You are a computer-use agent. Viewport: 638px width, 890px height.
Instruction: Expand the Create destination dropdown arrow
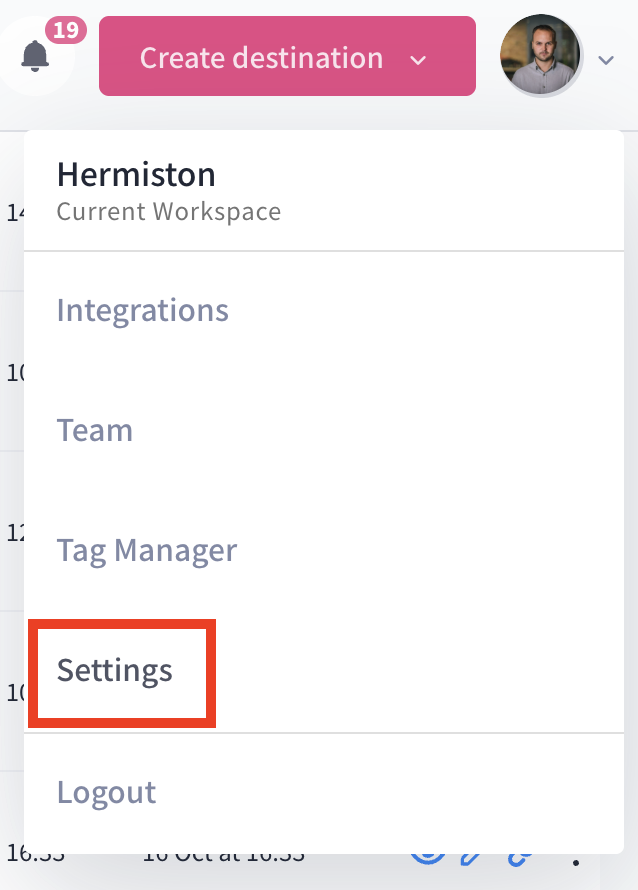[x=419, y=60]
